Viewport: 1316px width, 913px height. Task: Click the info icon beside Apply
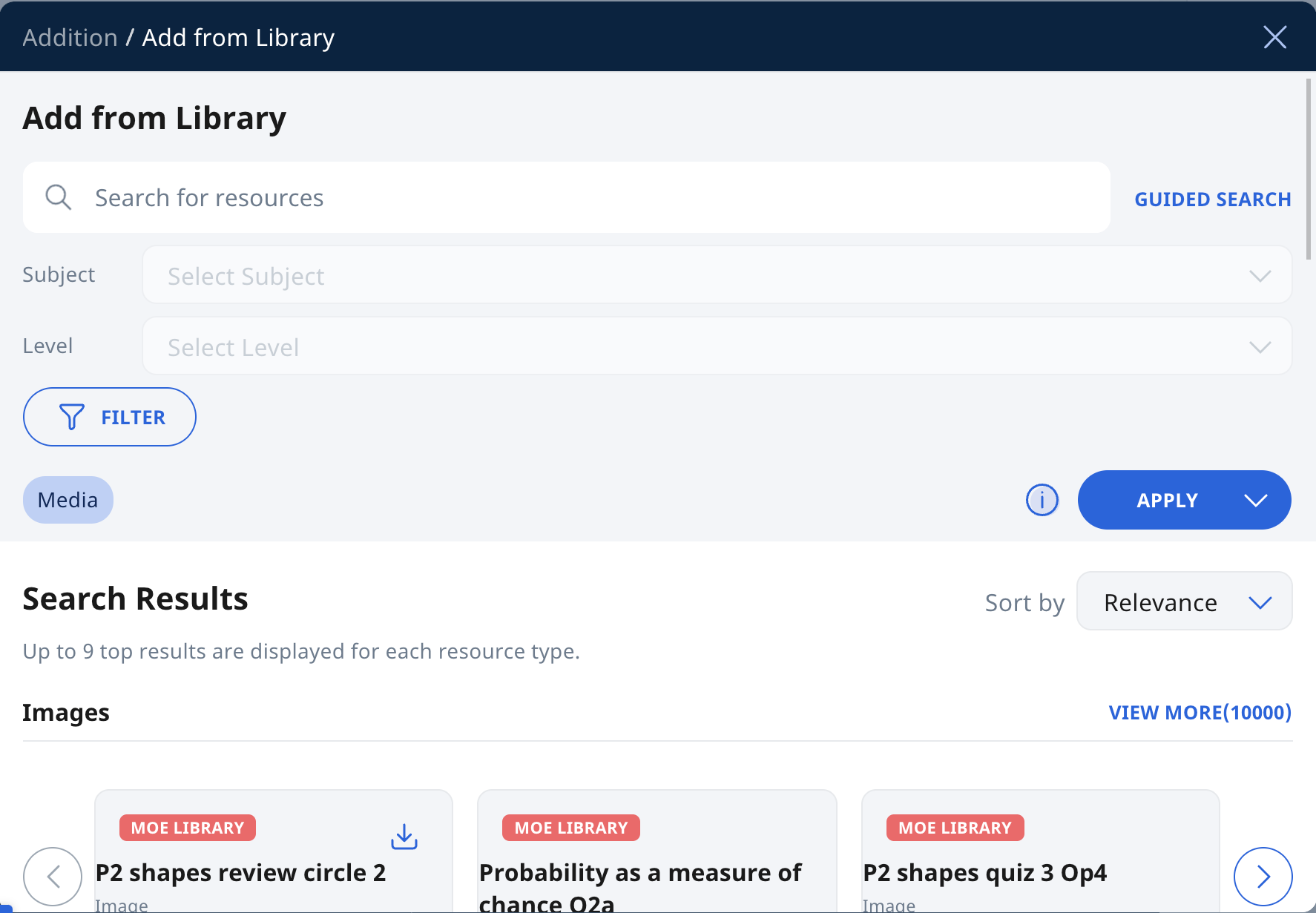click(1042, 500)
